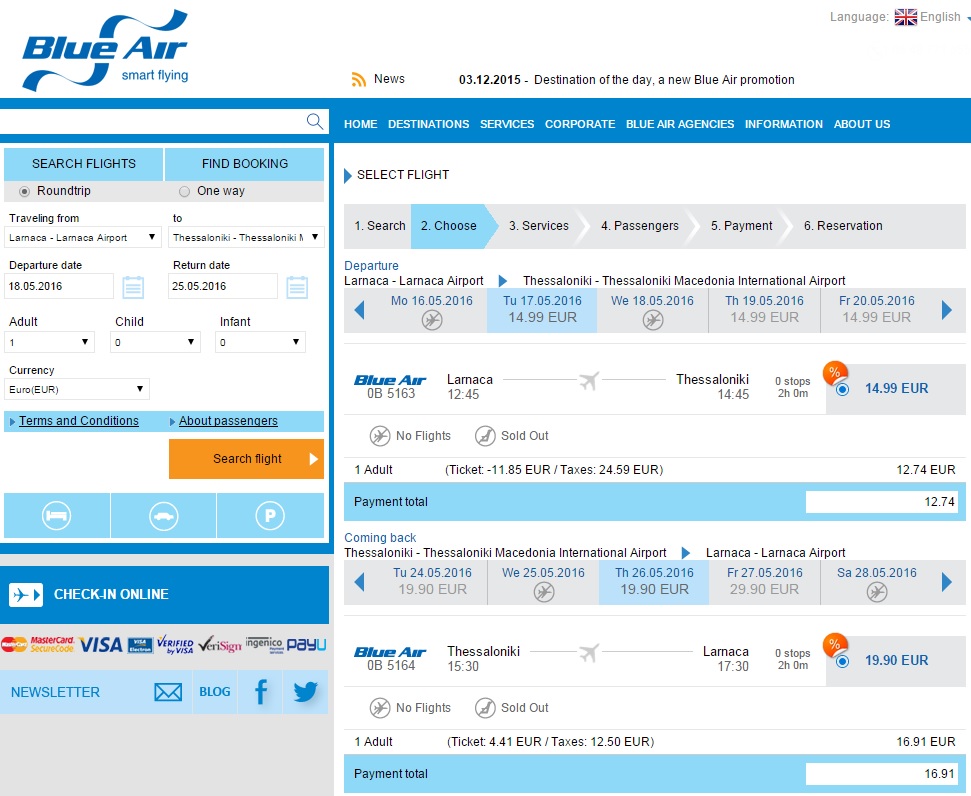Open the HOME menu item
This screenshot has width=971, height=796.
360,124
